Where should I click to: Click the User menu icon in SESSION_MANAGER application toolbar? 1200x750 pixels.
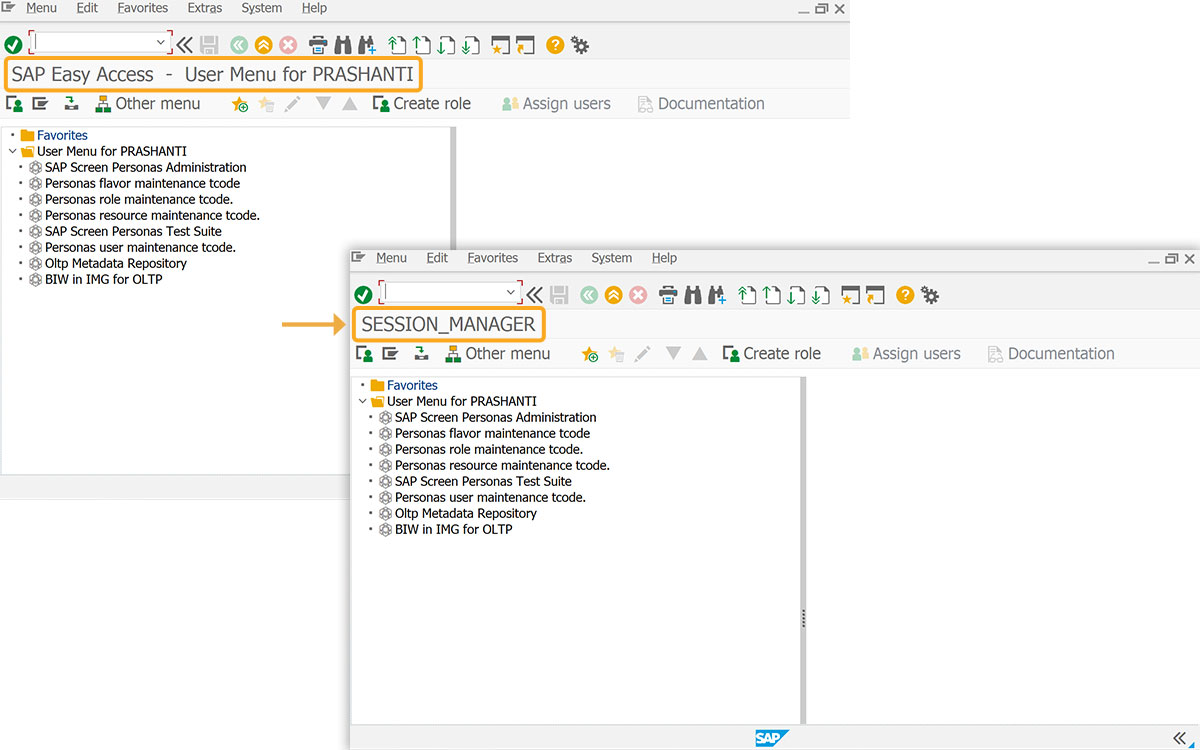click(365, 354)
